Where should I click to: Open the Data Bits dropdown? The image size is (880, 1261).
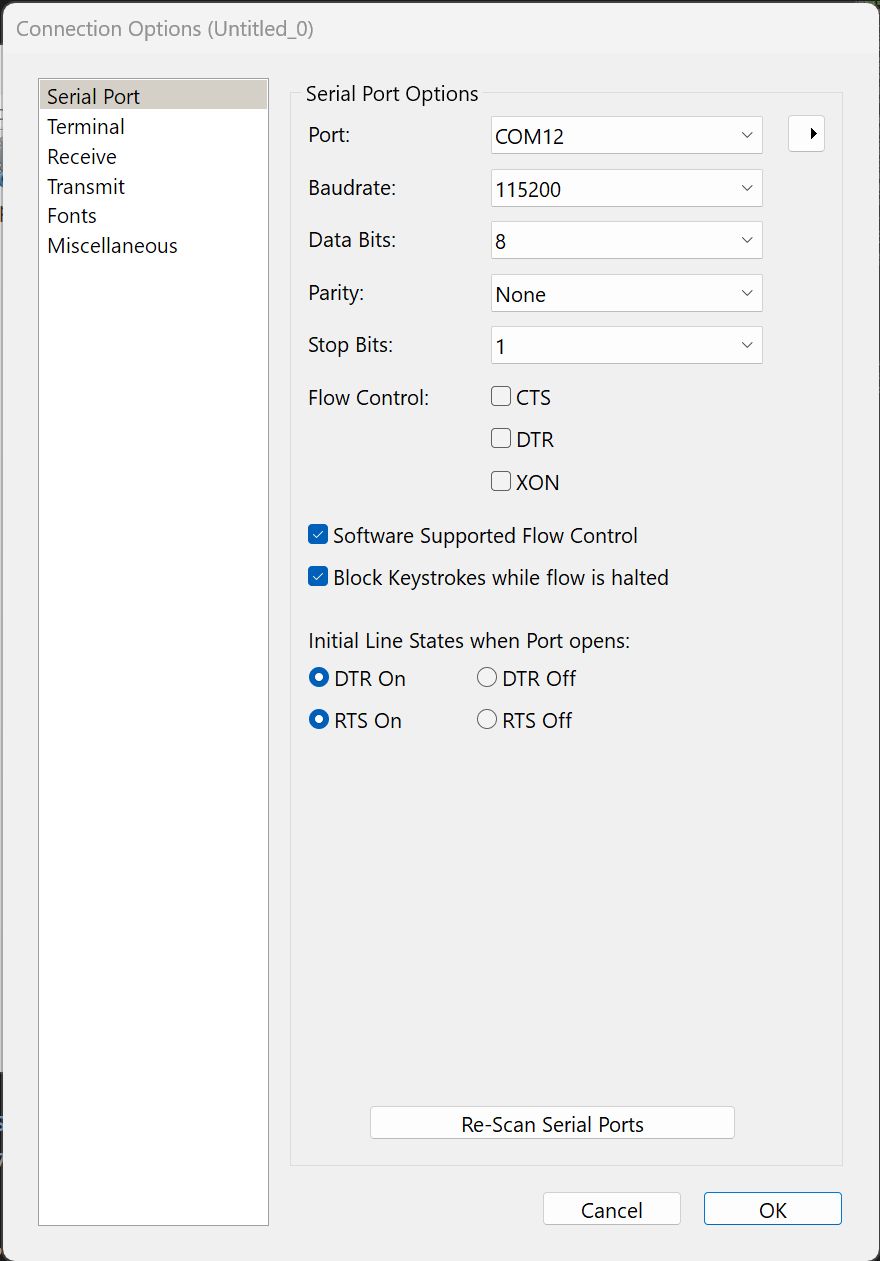627,241
